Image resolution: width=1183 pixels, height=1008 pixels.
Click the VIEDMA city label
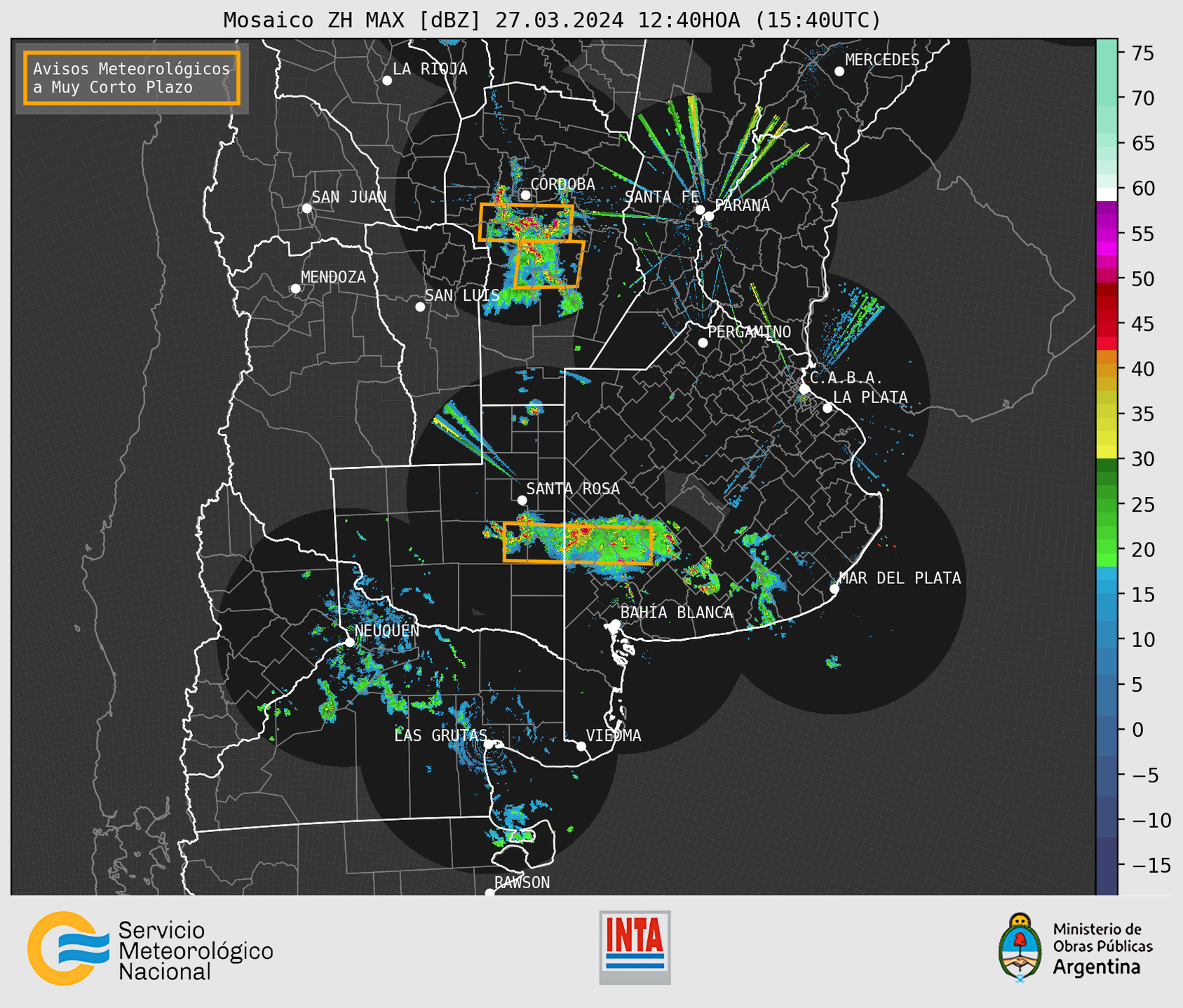[614, 735]
